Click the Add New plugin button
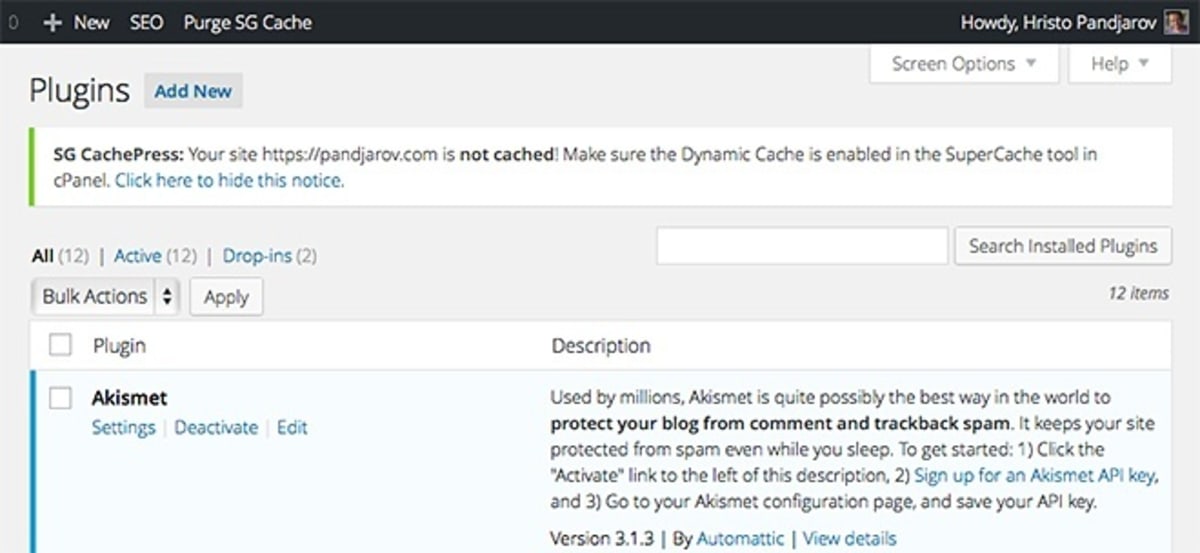 [x=193, y=91]
